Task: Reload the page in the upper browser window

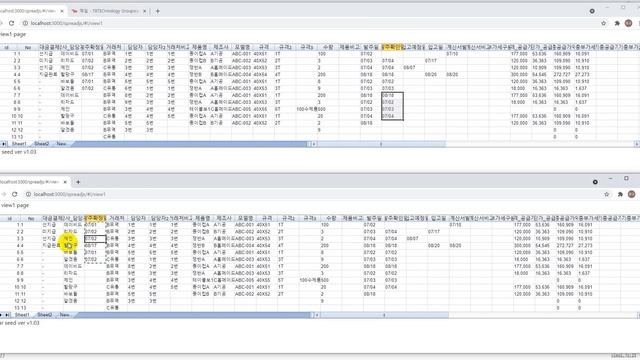Action: (11, 23)
